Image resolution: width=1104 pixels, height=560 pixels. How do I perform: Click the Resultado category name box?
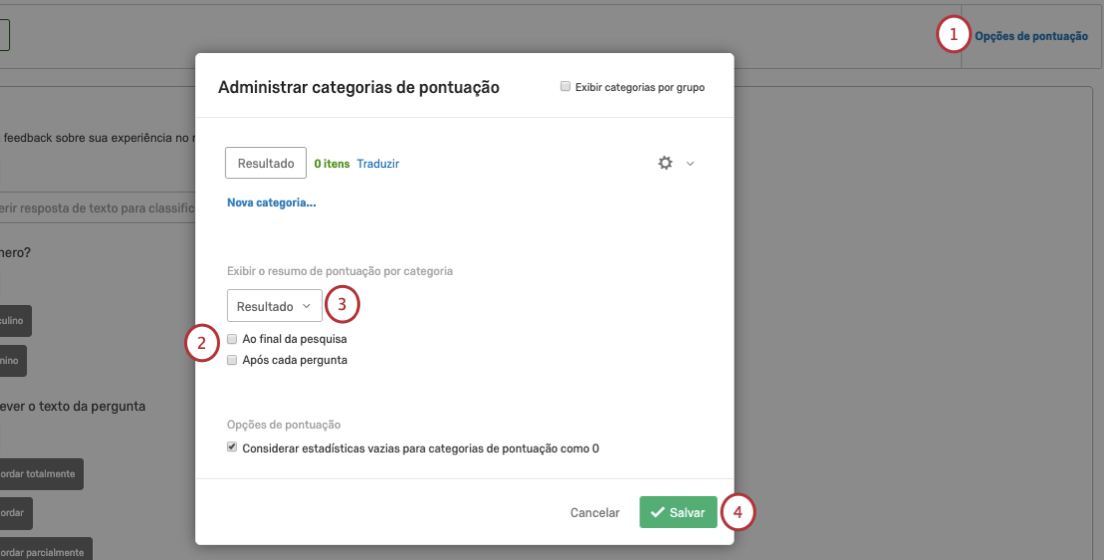click(x=266, y=163)
